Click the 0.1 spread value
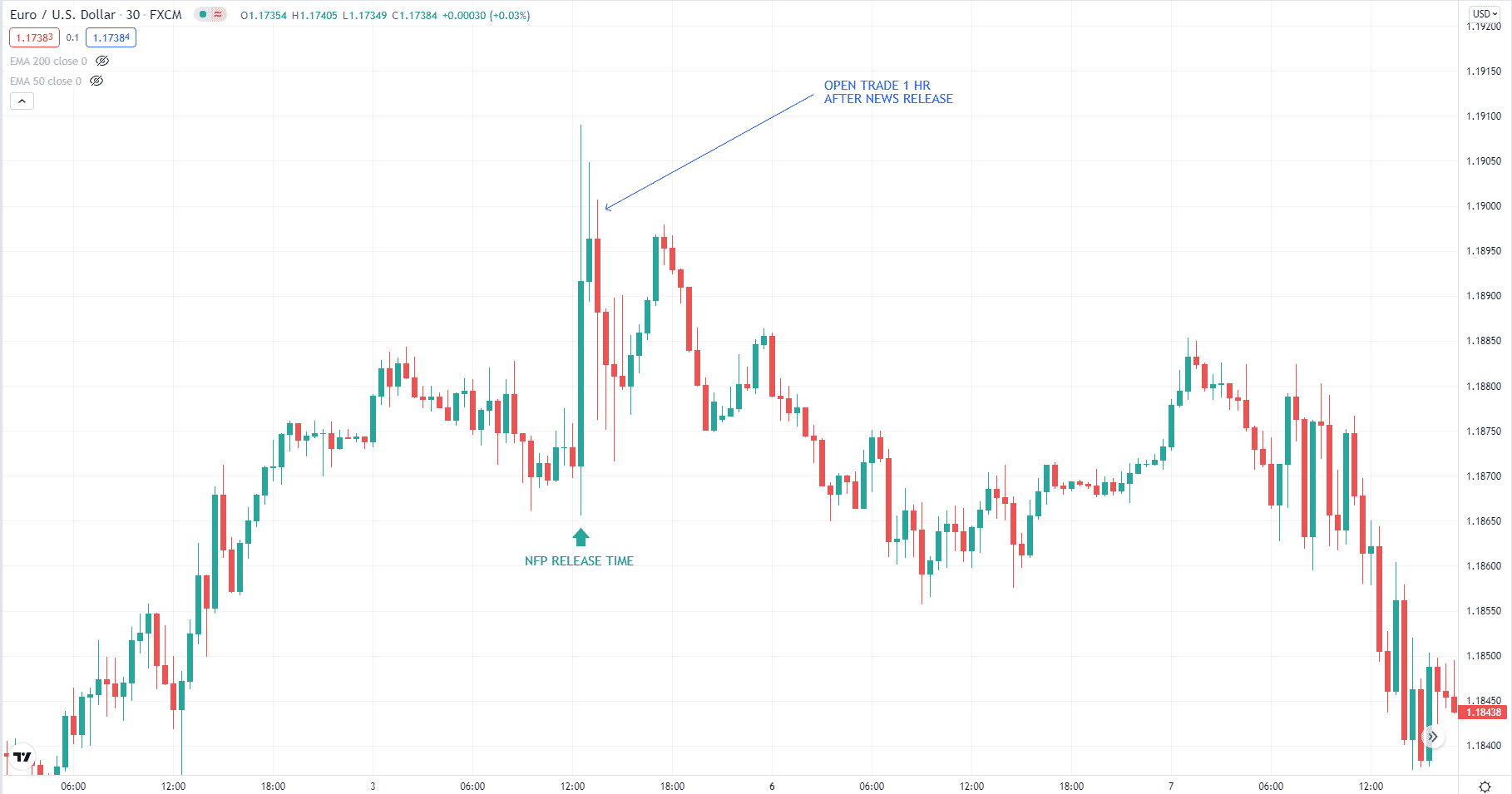This screenshot has height=794, width=1512. [x=72, y=37]
